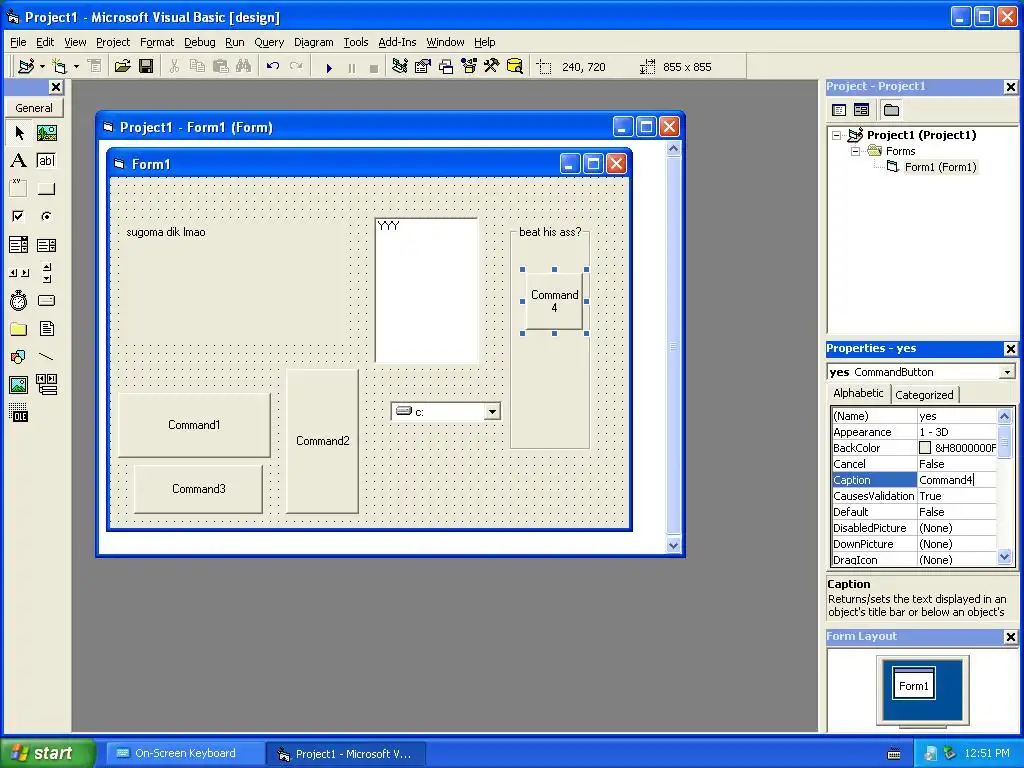Click the properties list scroll-down arrow

[x=1004, y=557]
